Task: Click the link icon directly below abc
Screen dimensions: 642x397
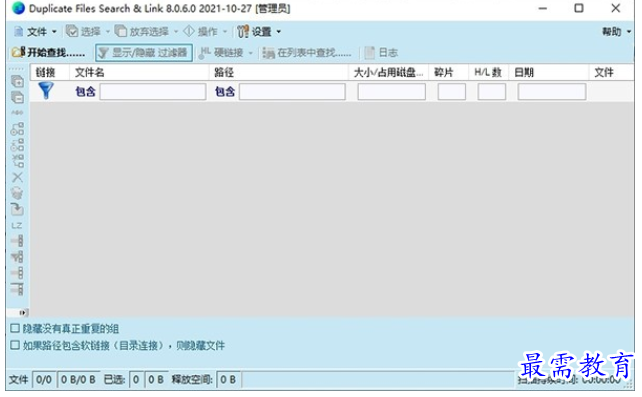Action: [17, 129]
